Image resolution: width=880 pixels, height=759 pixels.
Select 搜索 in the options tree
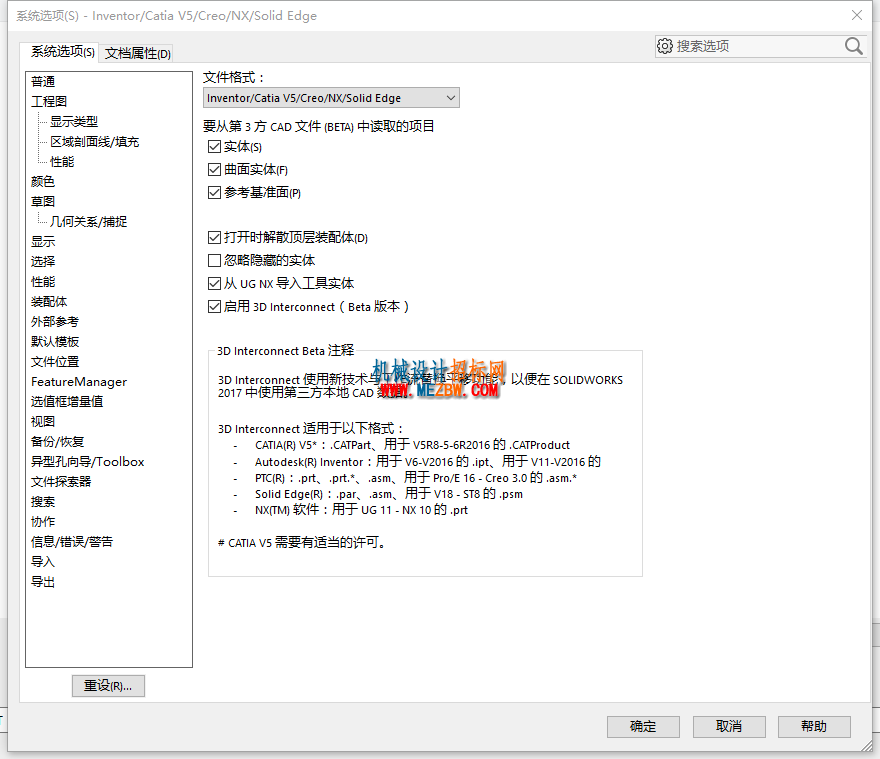pyautogui.click(x=43, y=501)
